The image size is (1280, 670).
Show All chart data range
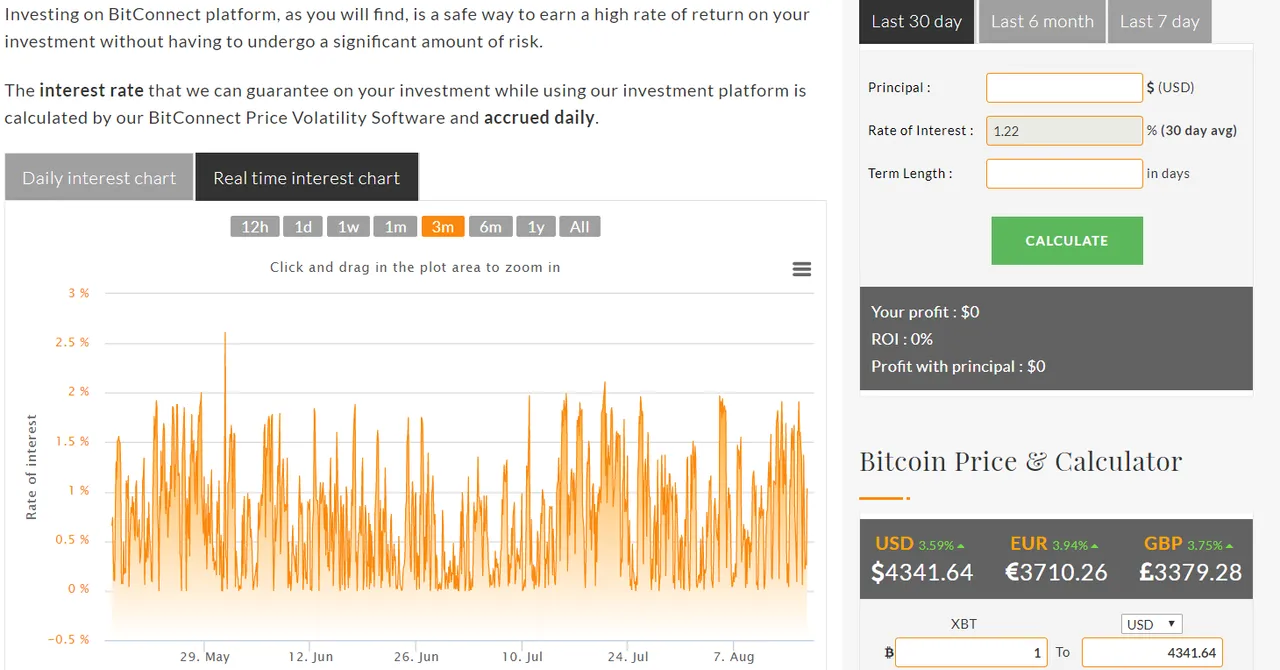(x=580, y=227)
